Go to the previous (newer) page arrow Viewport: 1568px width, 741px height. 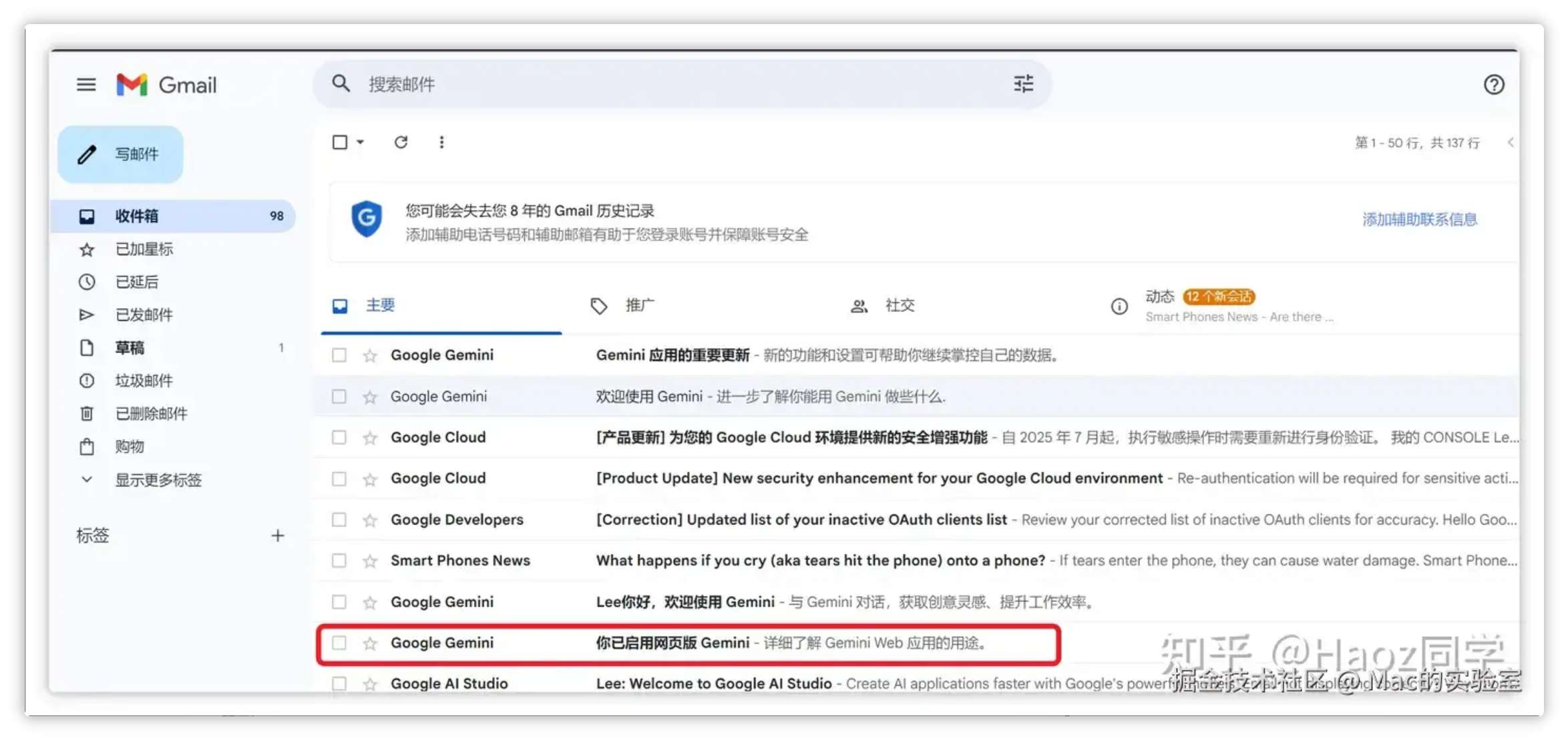click(x=1511, y=142)
